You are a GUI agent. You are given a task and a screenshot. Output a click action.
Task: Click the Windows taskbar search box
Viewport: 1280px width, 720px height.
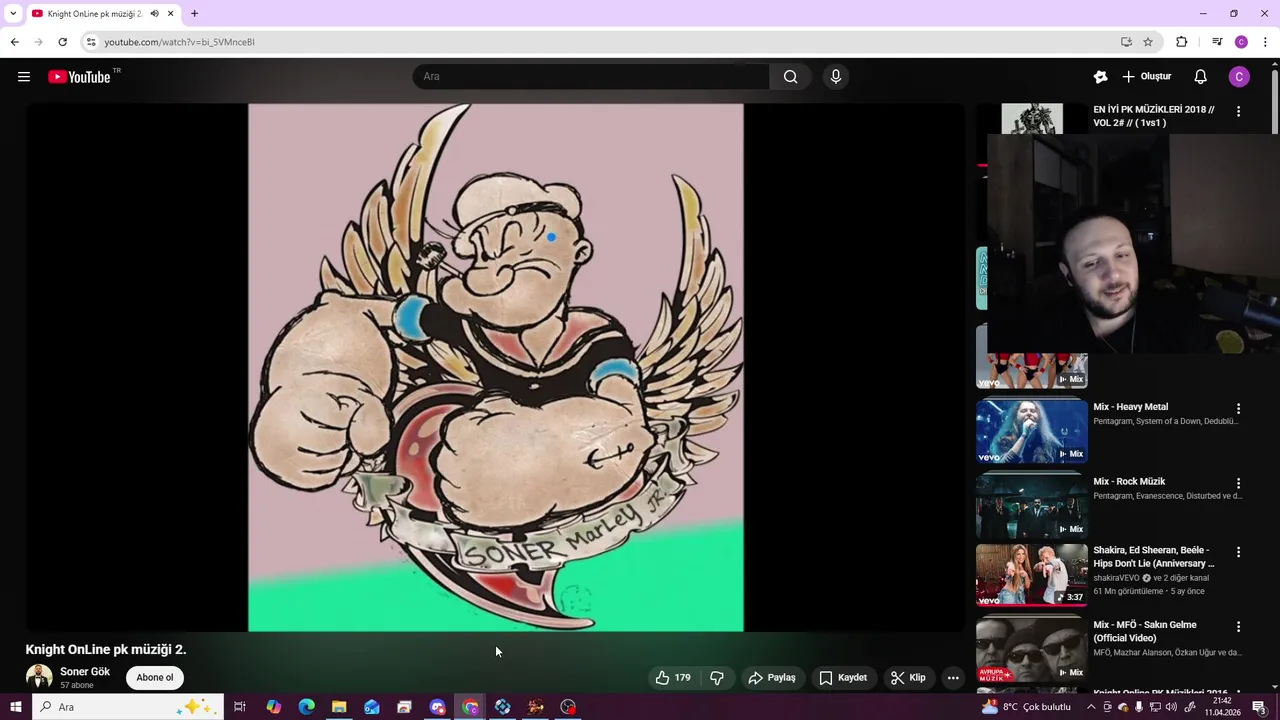pyautogui.click(x=127, y=707)
